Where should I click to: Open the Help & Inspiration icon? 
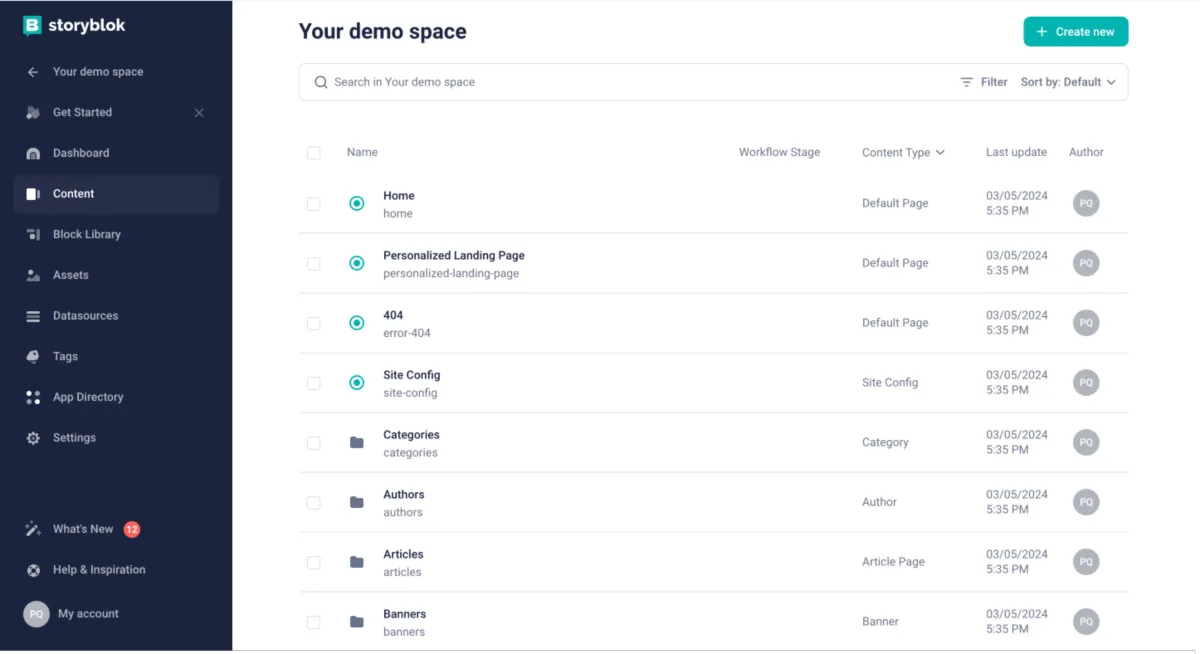tap(33, 570)
